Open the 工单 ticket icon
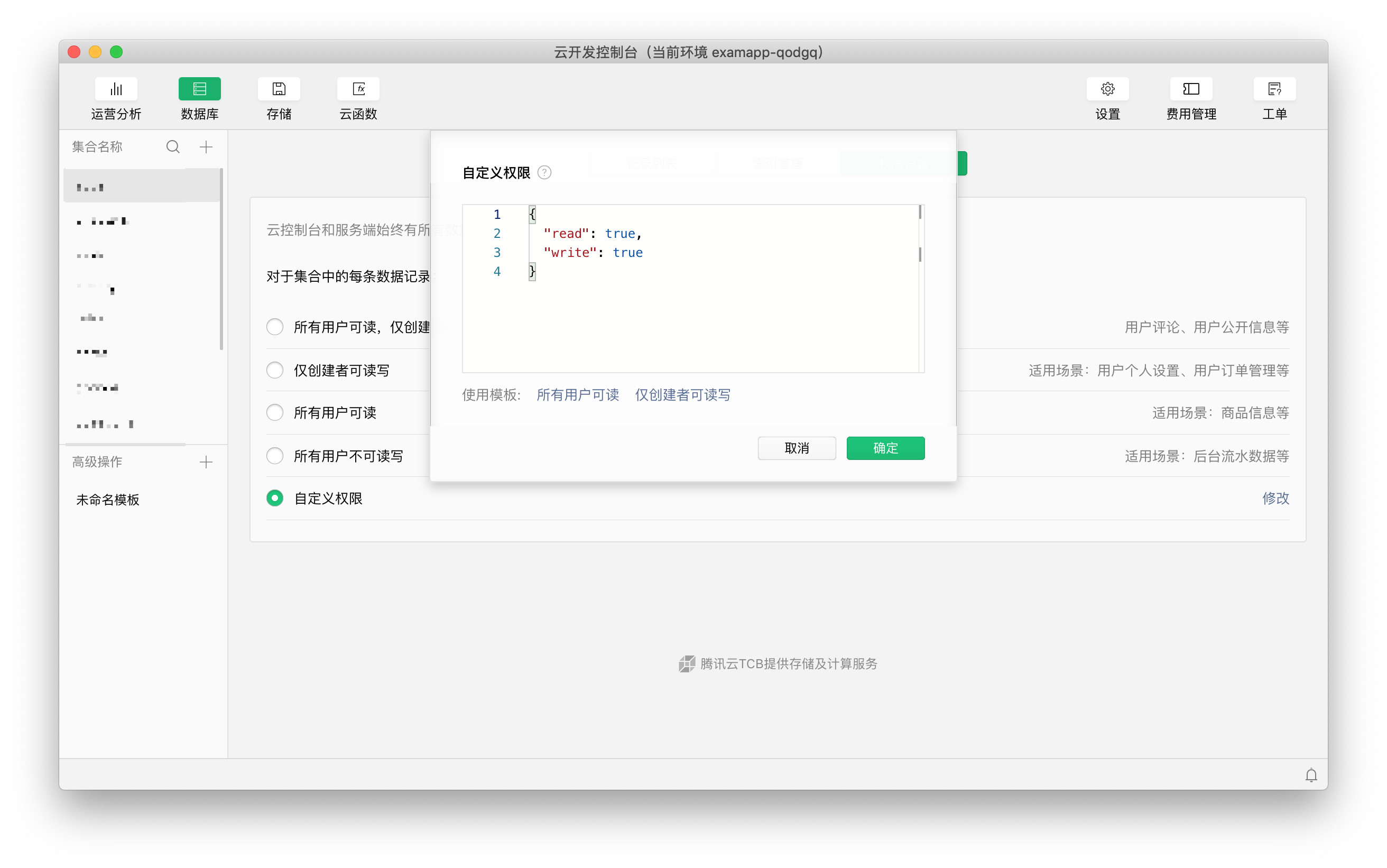 coord(1274,89)
